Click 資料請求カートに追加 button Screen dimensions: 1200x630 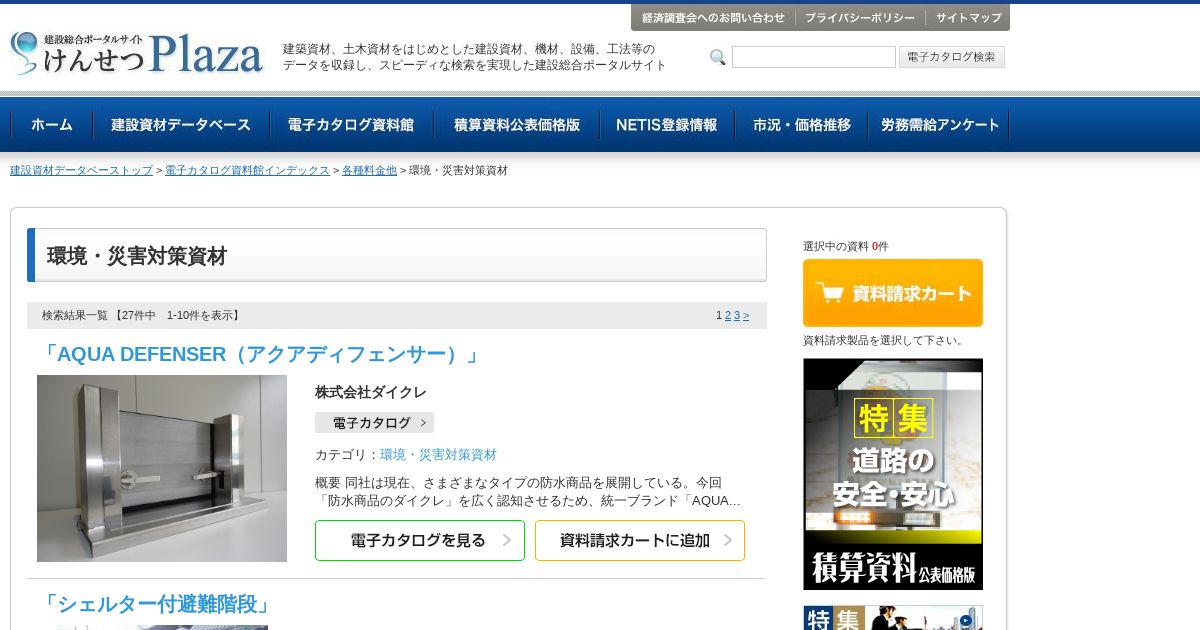(640, 541)
